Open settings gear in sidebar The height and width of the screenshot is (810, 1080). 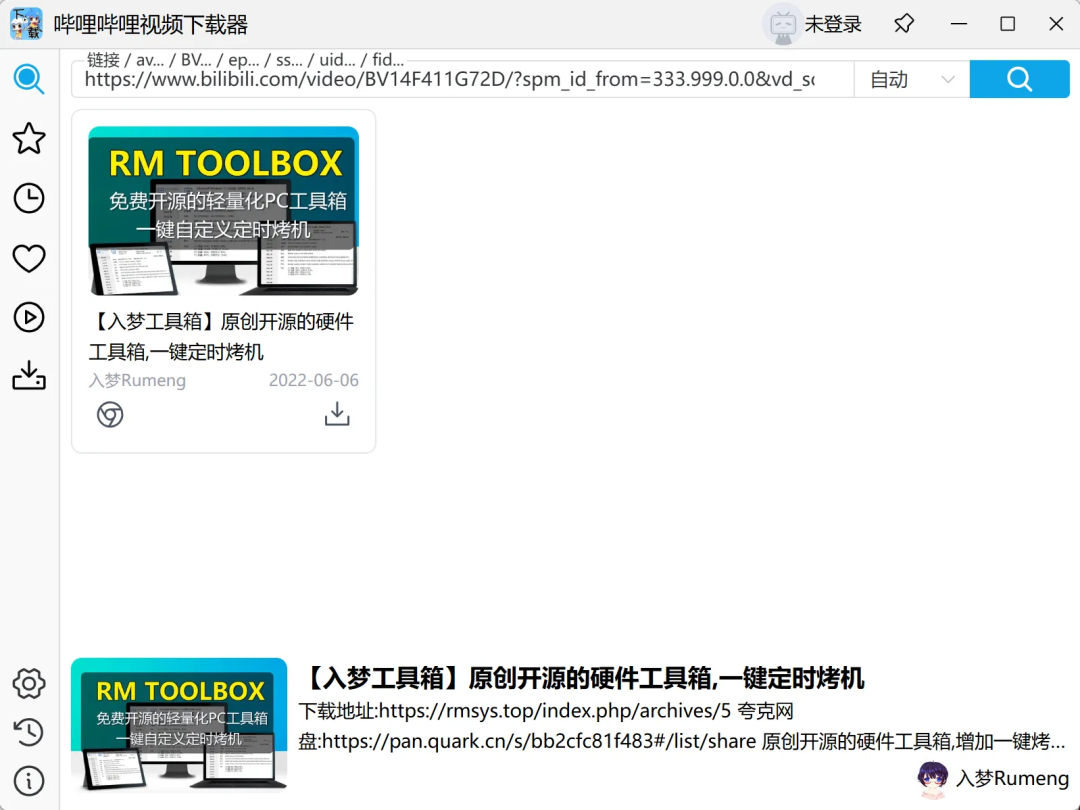29,684
